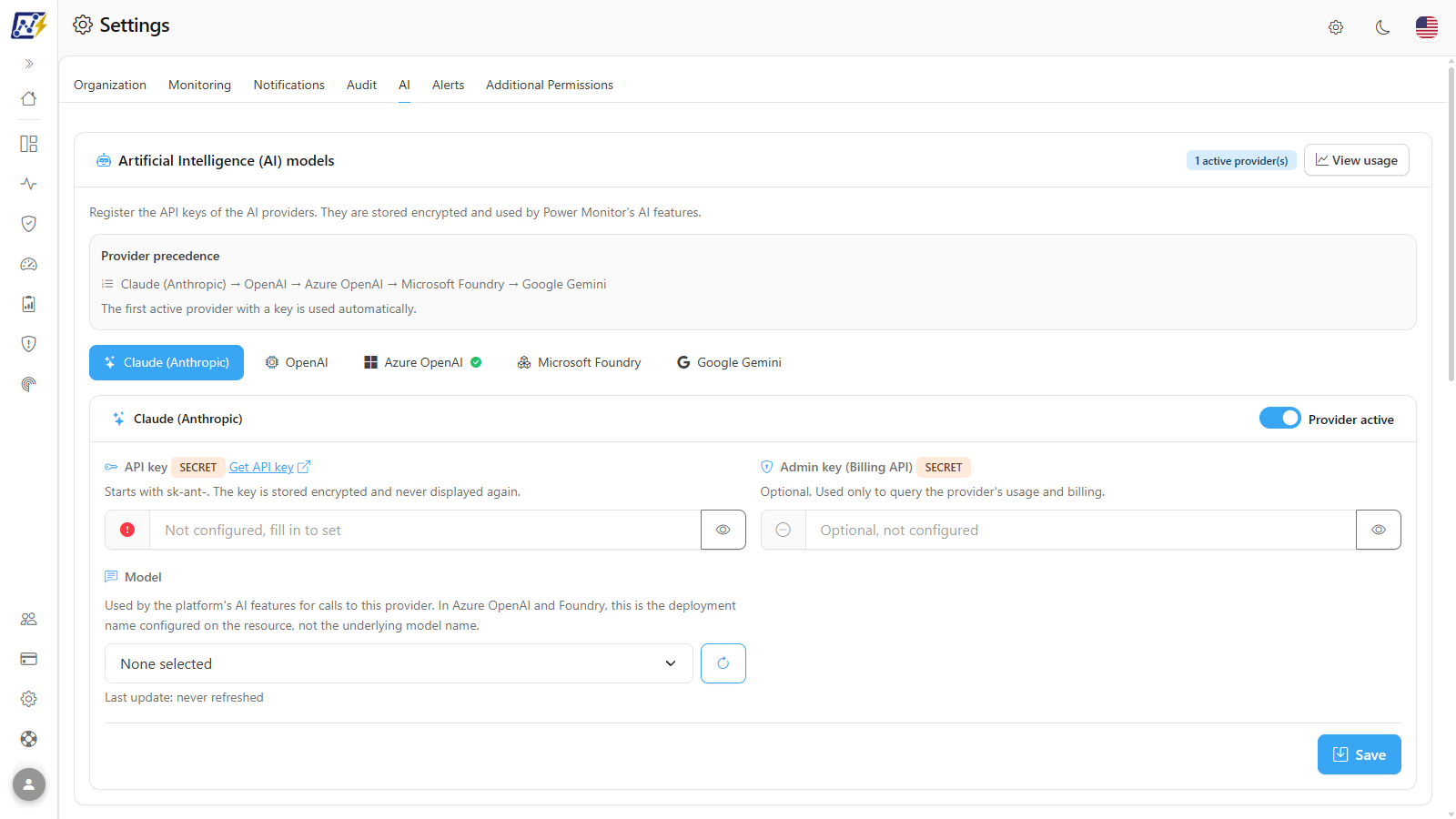Select the Azure OpenAI provider tab
The width and height of the screenshot is (1456, 819).
(423, 362)
